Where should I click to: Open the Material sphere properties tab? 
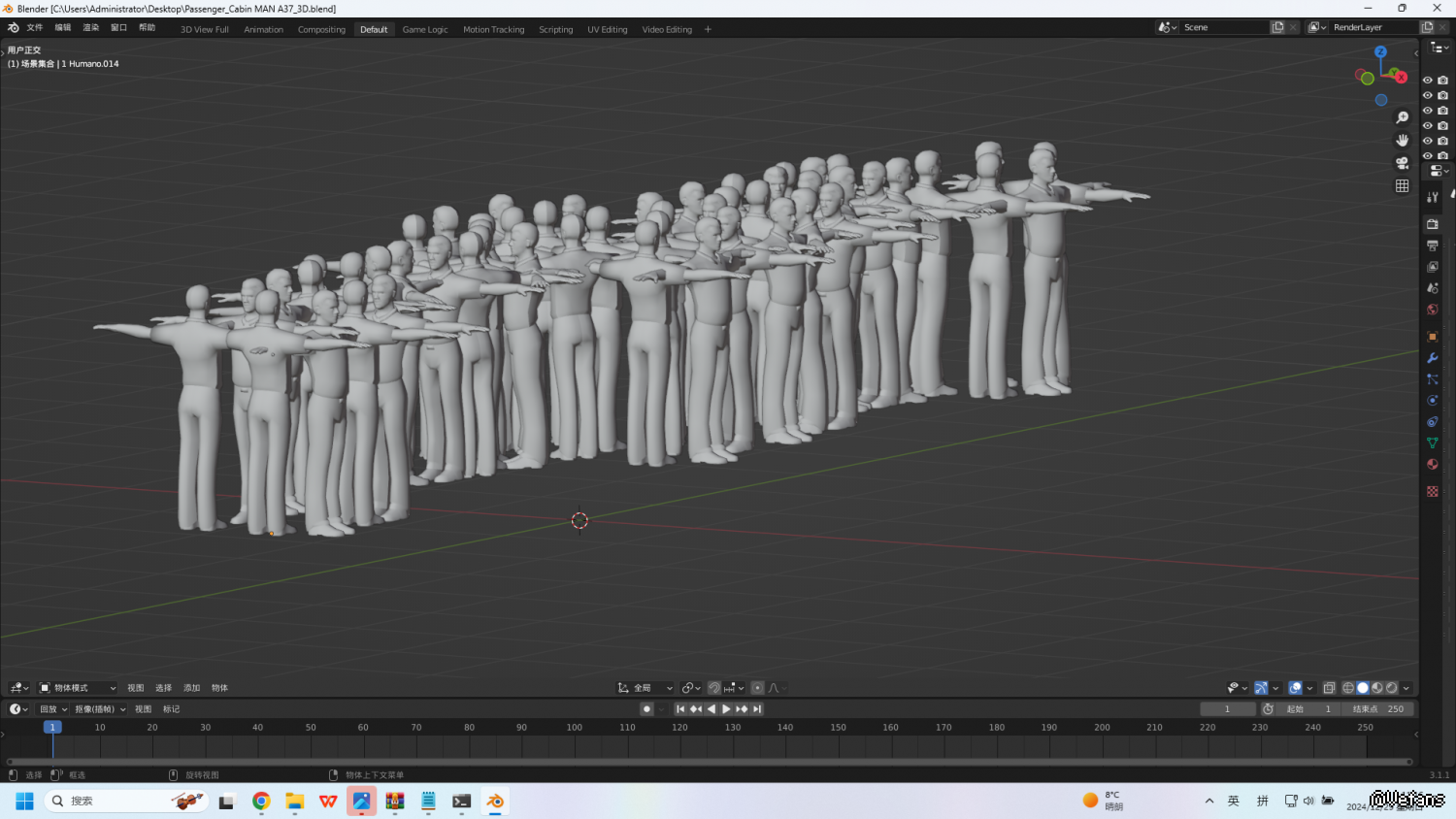(1432, 465)
